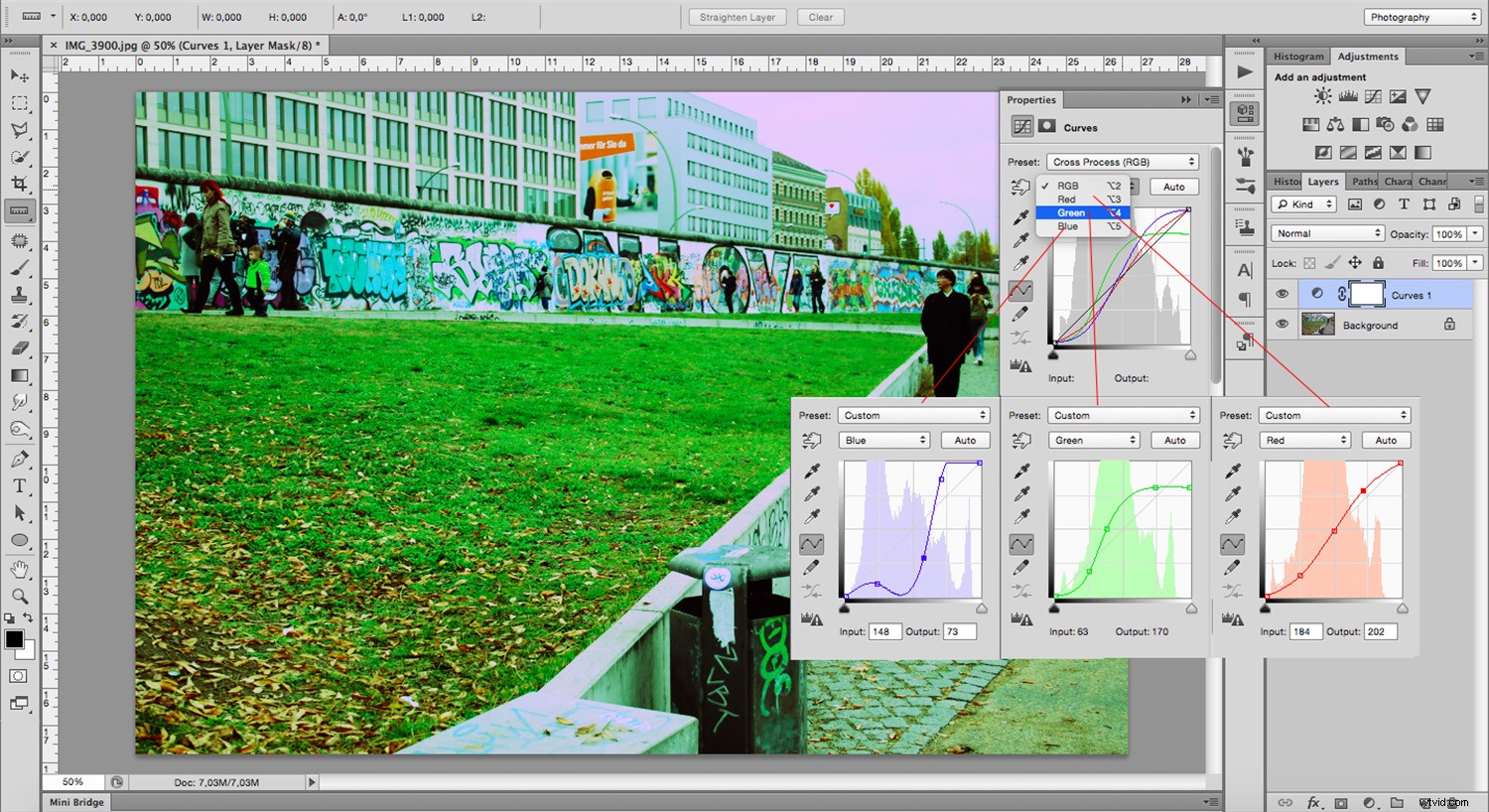
Task: Click the foreground color swatch in the toolbar
Action: [14, 639]
